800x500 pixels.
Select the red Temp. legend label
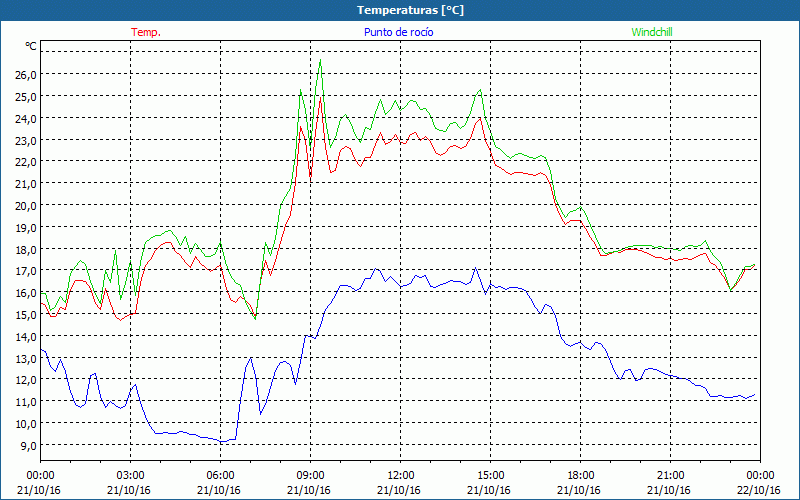[x=146, y=32]
